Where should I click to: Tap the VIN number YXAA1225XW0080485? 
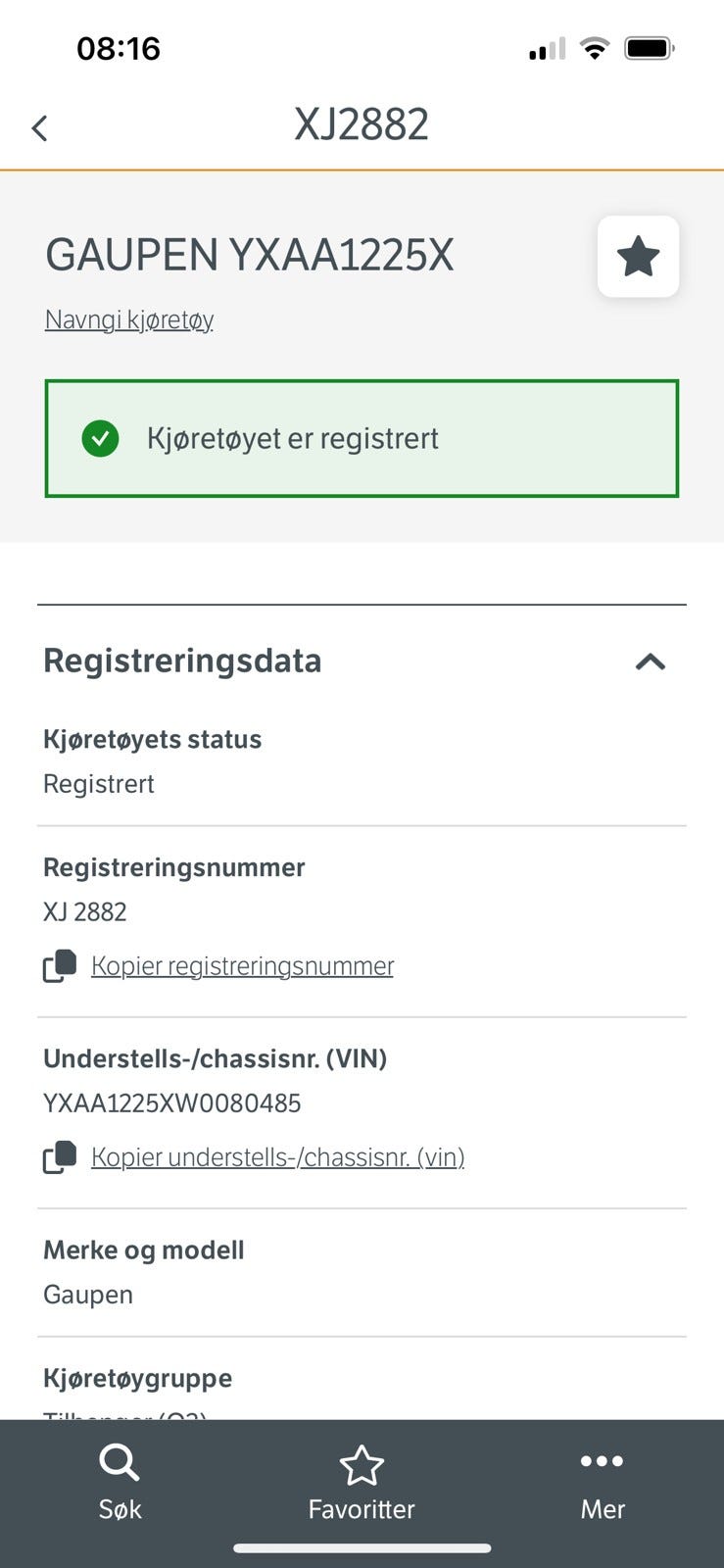click(x=172, y=1103)
